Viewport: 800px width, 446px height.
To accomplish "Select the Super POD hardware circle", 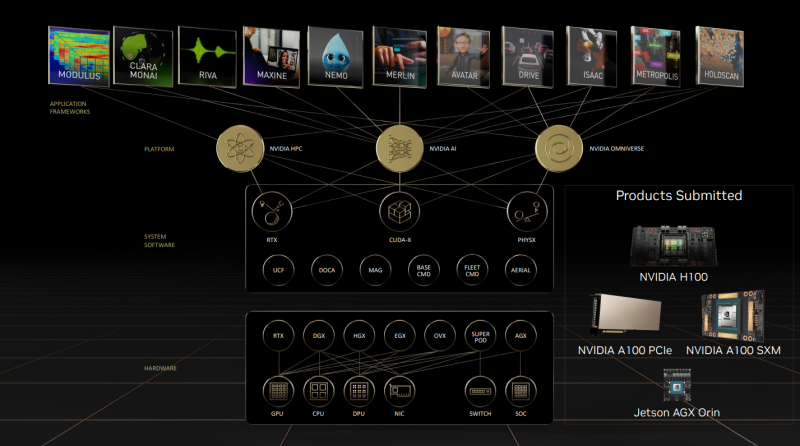I will [480, 336].
